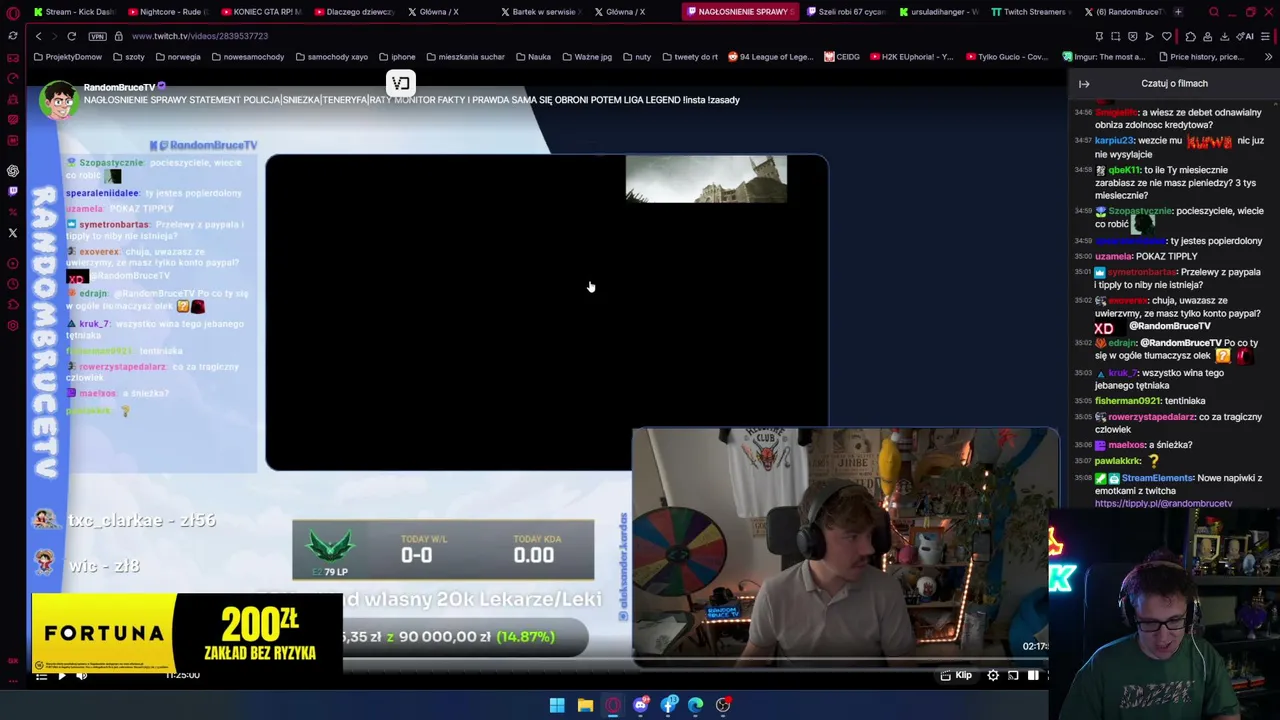Switch to the Twitch Streamers tab

(1031, 12)
